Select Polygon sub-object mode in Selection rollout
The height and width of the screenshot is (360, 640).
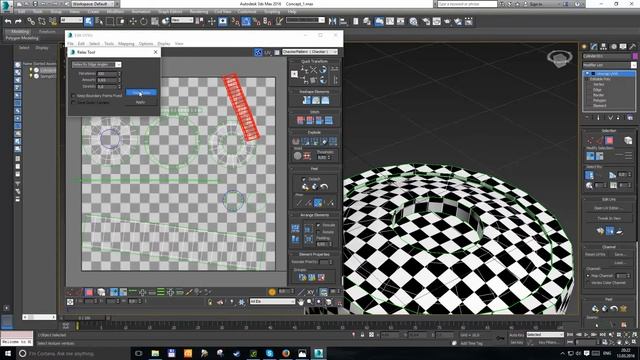tap(609, 140)
